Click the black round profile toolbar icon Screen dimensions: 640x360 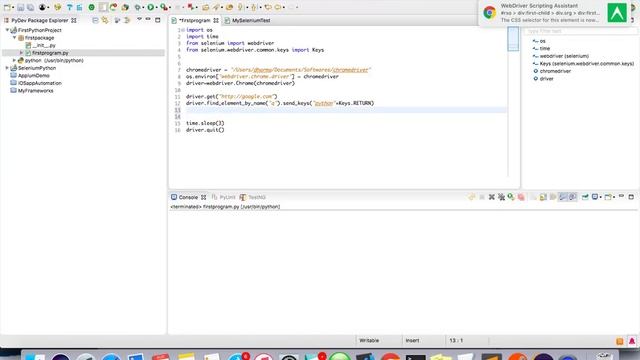tap(42, 7)
